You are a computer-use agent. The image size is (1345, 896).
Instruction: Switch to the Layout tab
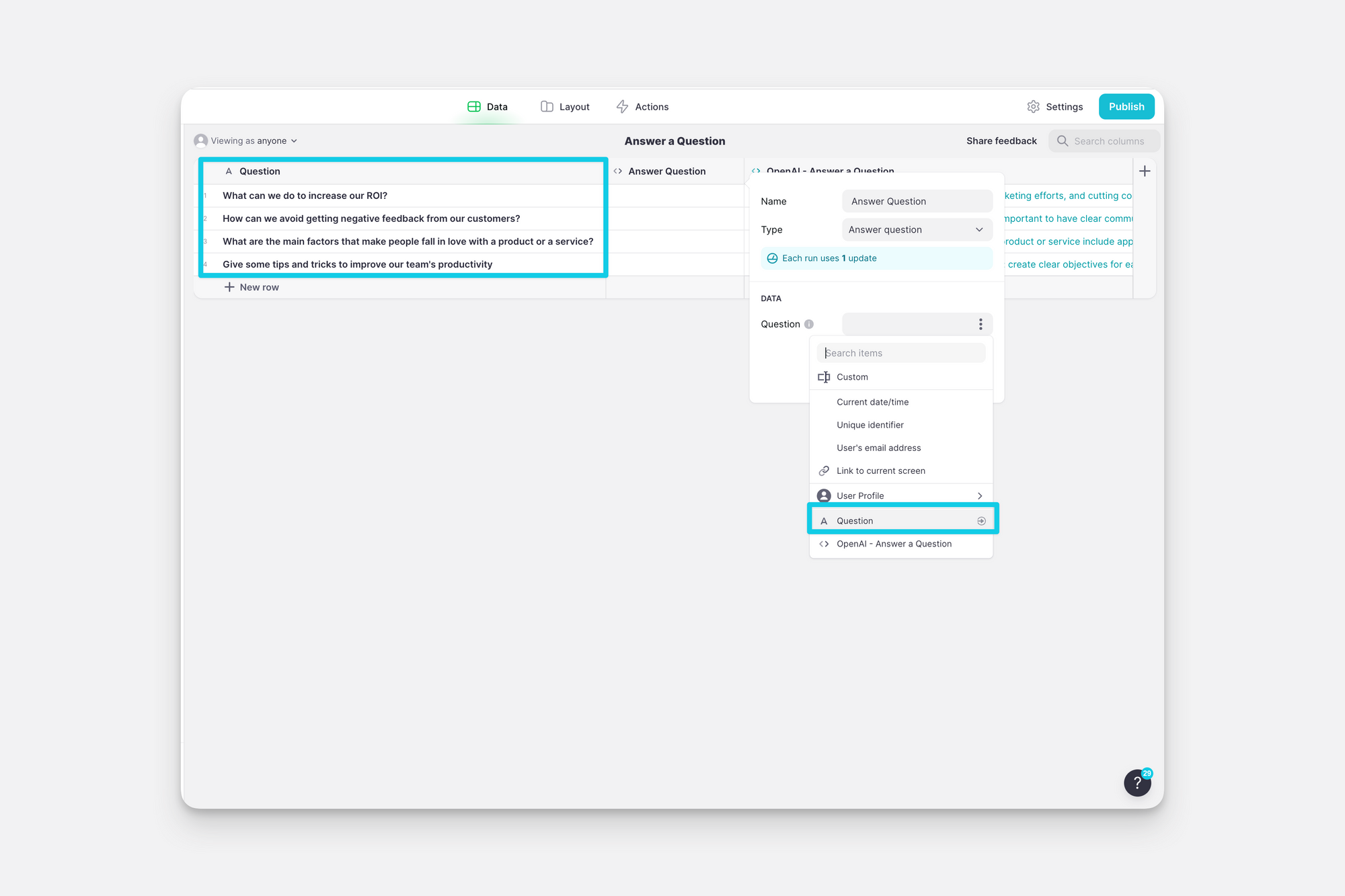(565, 107)
